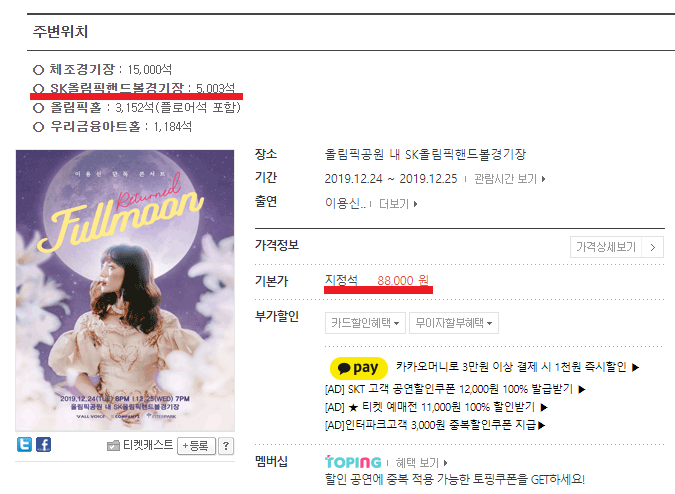Click the +등록 ticketcast button
This screenshot has width=675, height=494.
coord(196,446)
